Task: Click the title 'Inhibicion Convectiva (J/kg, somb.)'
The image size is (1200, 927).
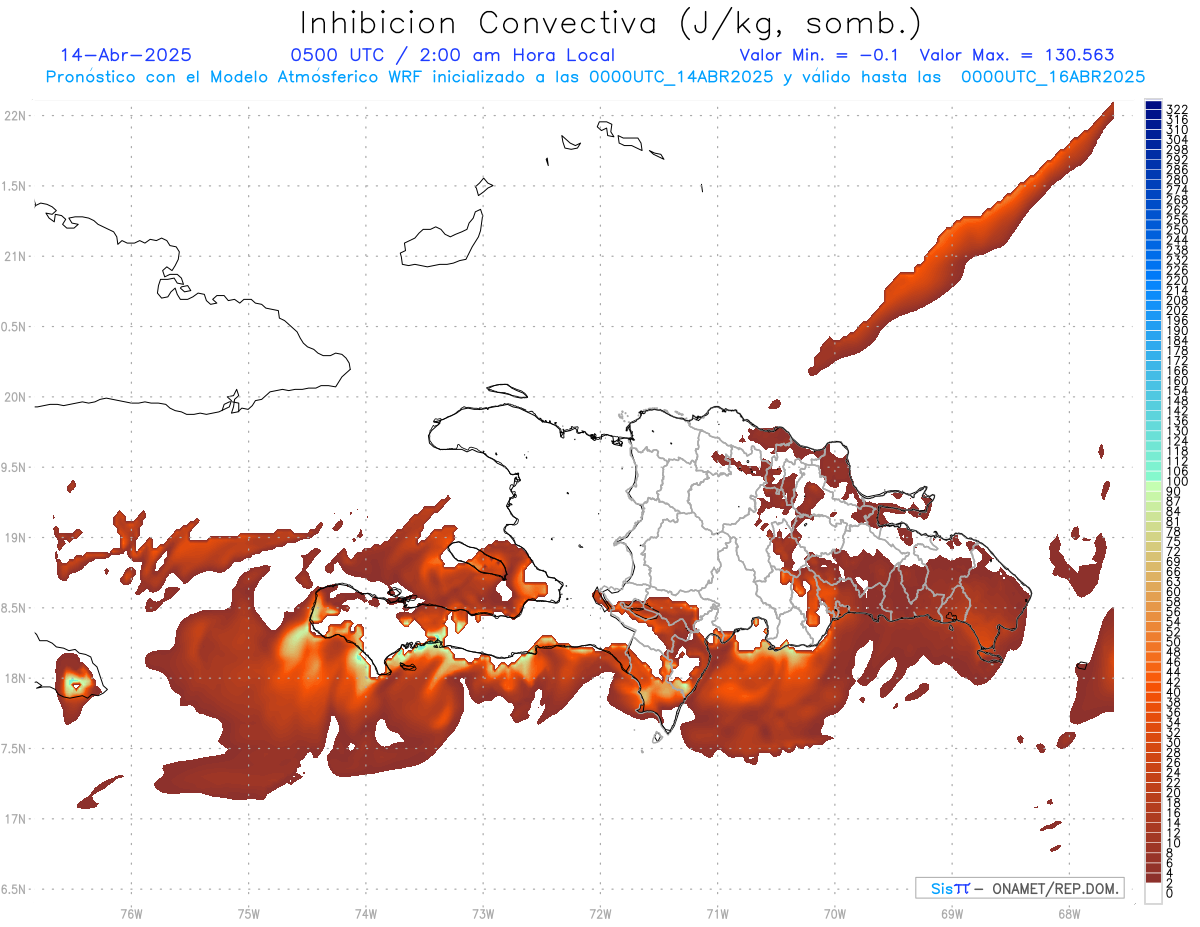Action: [611, 23]
